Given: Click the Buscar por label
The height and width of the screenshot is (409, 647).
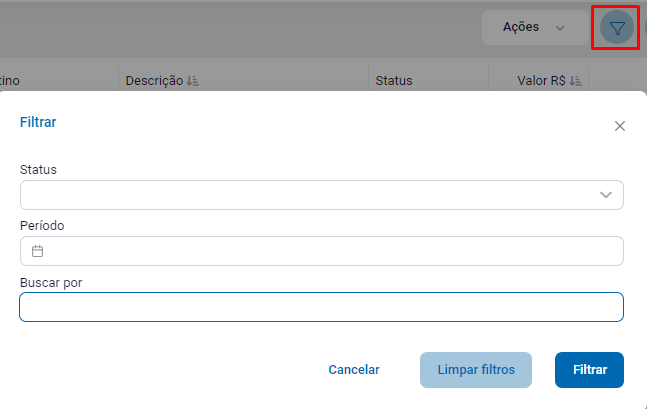Looking at the screenshot, I should [x=51, y=282].
